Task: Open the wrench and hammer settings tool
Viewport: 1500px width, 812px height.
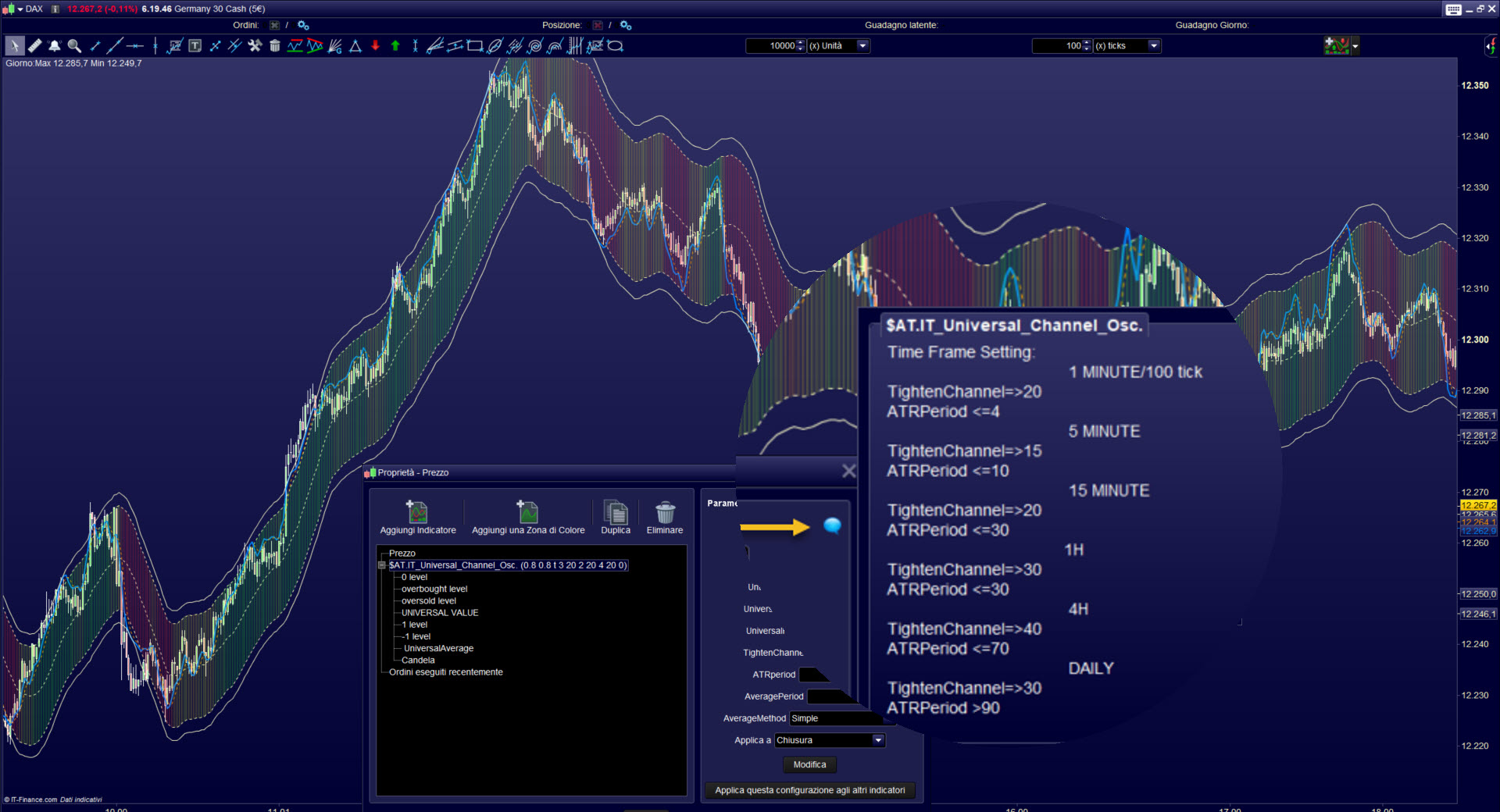Action: tap(255, 46)
